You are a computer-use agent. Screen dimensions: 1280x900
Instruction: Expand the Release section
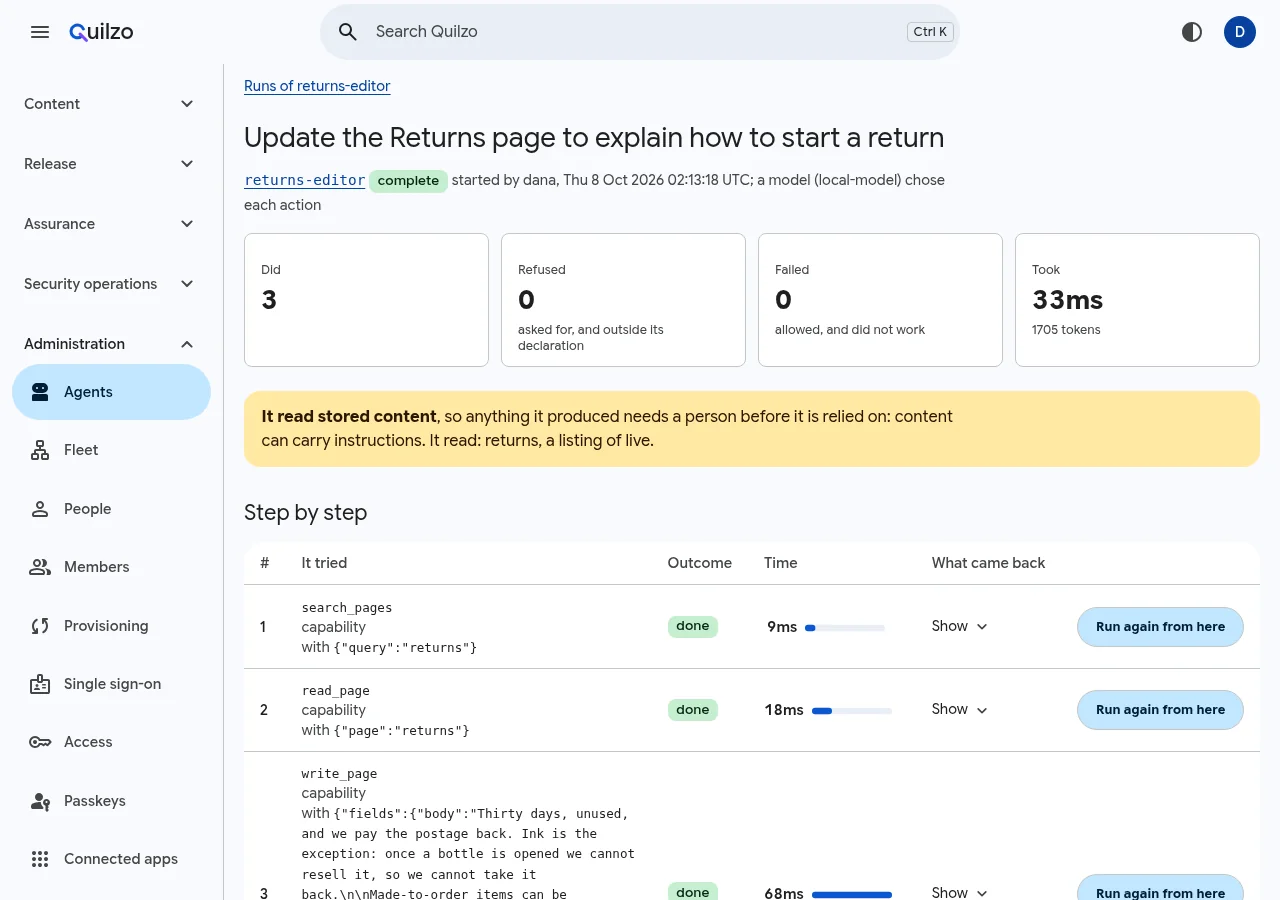(x=111, y=164)
